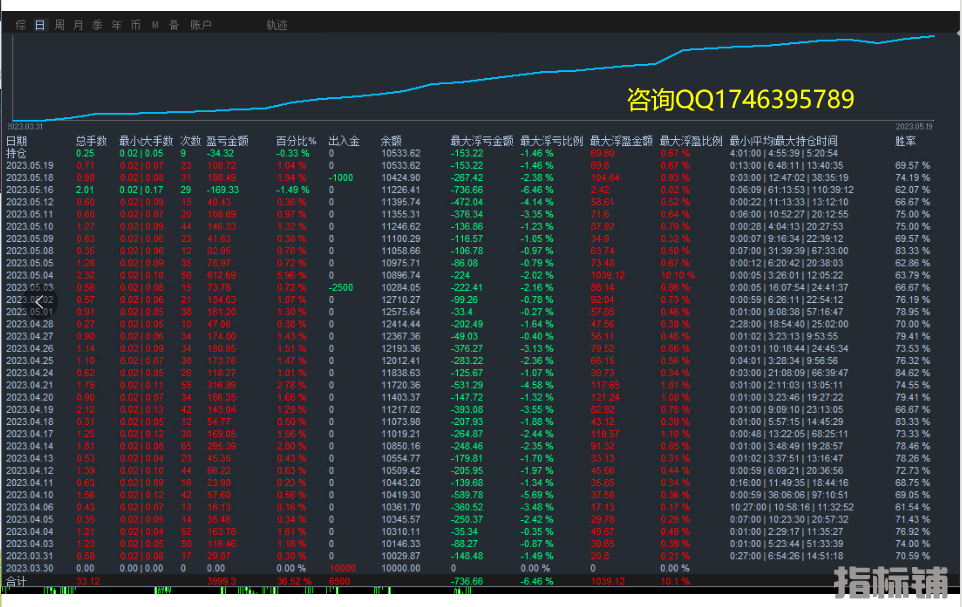Viewport: 962px width, 607px height.
Task: Open the 轨迹 track tab
Action: pos(277,25)
